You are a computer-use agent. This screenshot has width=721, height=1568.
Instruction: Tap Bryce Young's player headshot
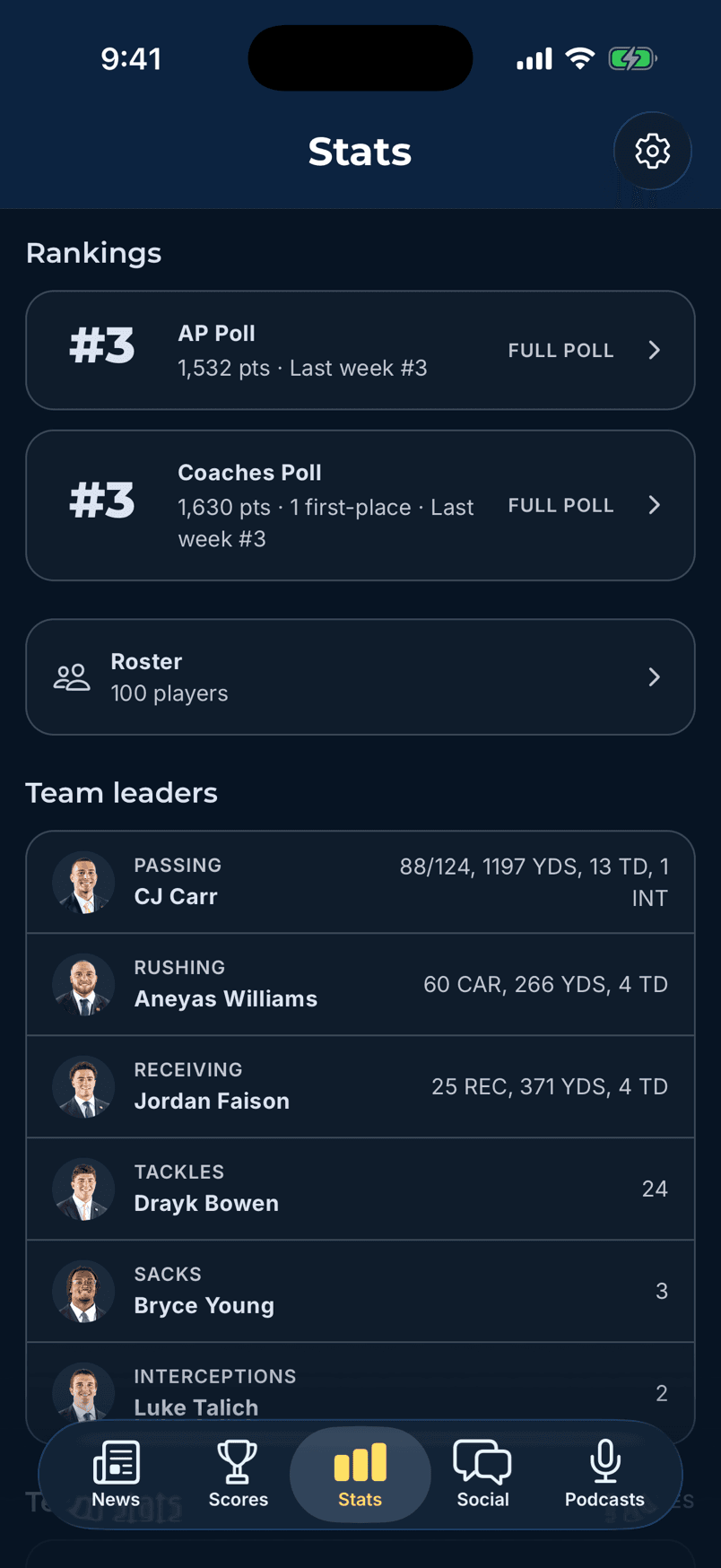point(83,1292)
